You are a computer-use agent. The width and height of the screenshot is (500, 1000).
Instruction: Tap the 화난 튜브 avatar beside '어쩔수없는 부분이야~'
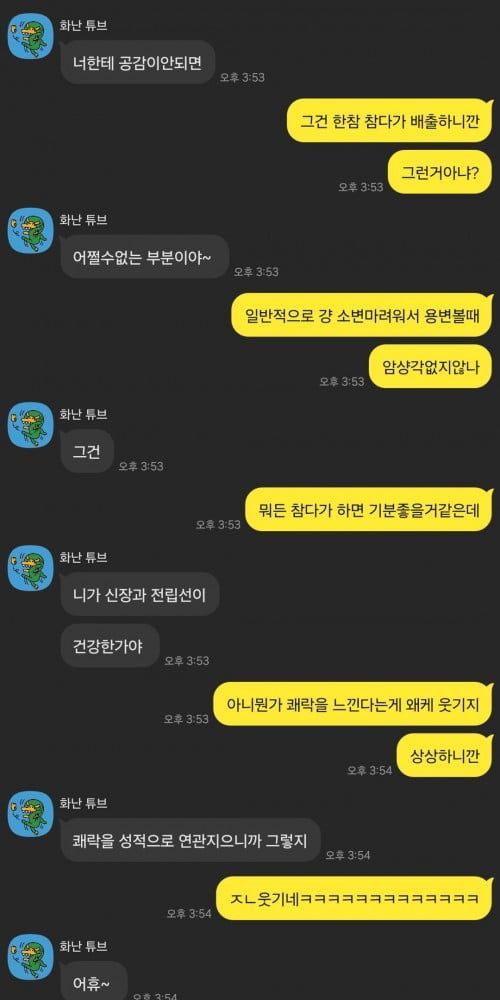(30, 230)
